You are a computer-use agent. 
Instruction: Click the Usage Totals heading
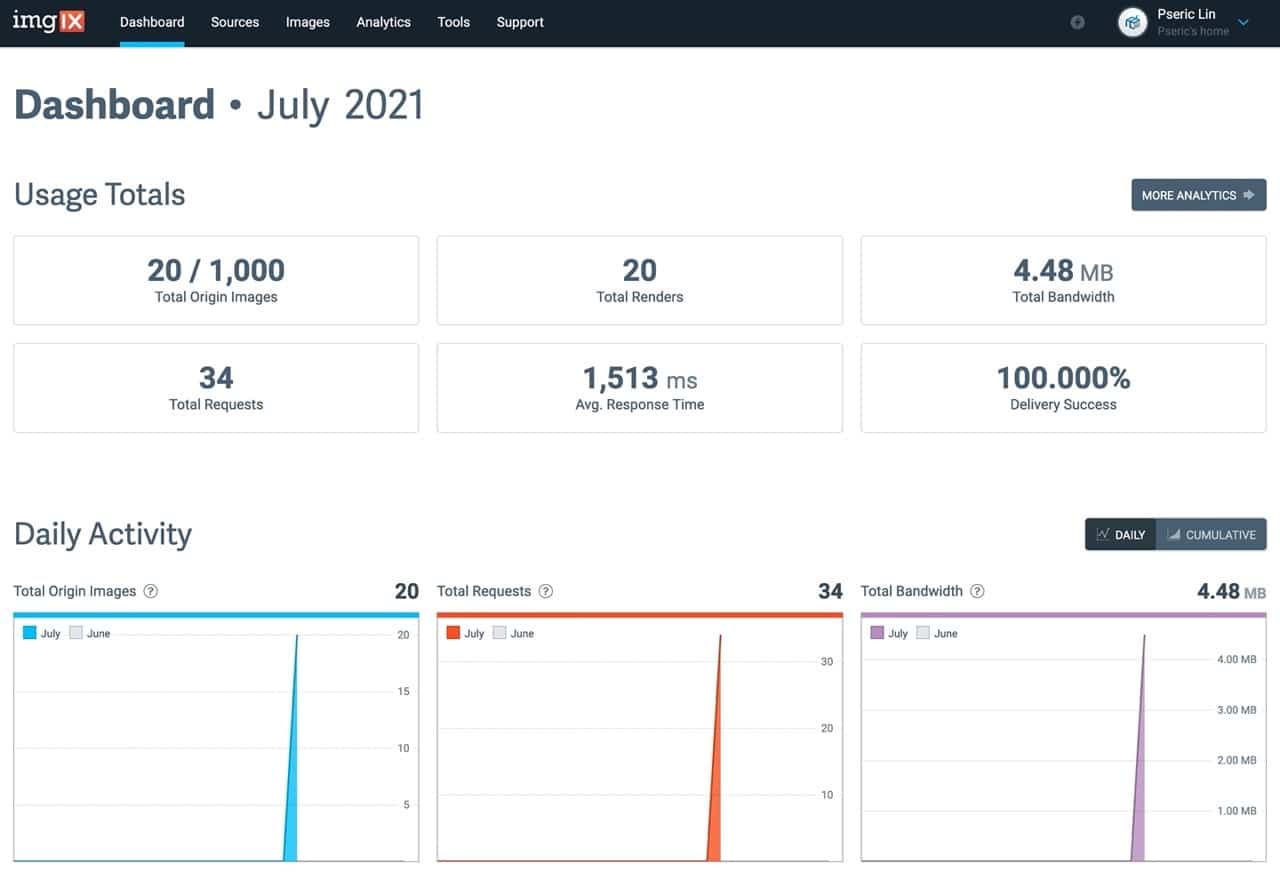[x=100, y=194]
